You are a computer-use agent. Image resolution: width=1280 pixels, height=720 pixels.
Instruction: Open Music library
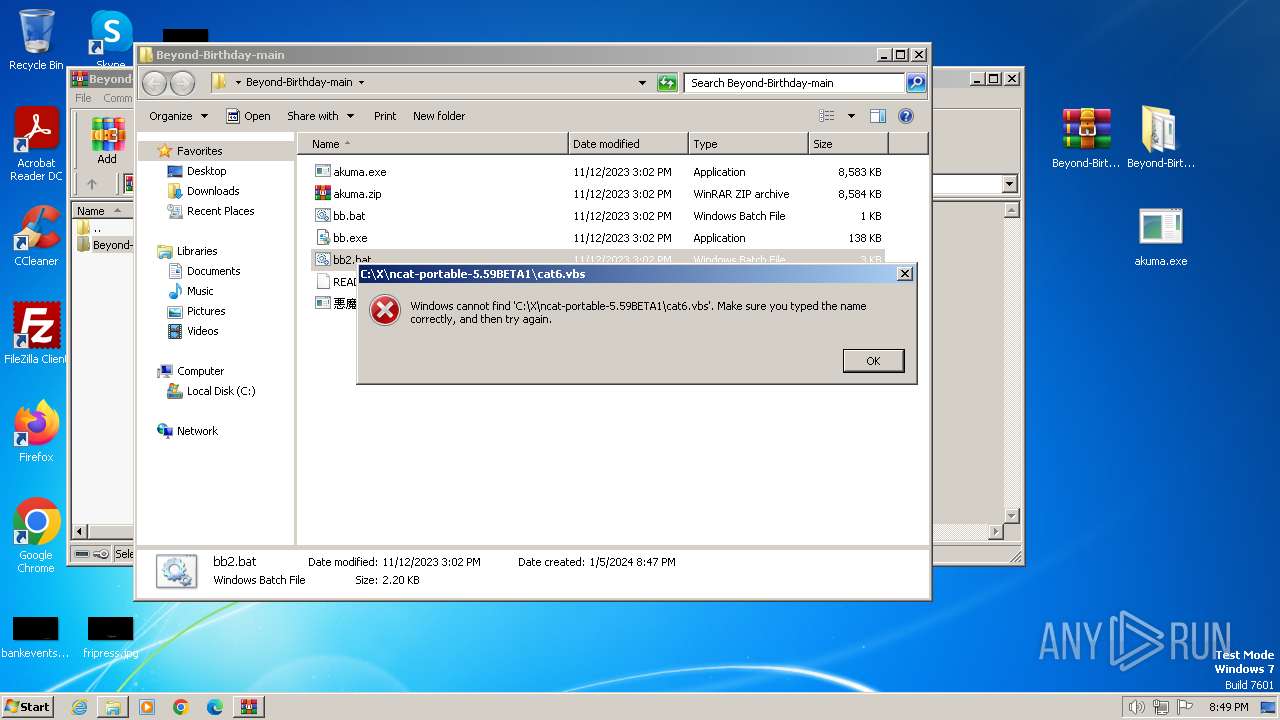(x=200, y=291)
